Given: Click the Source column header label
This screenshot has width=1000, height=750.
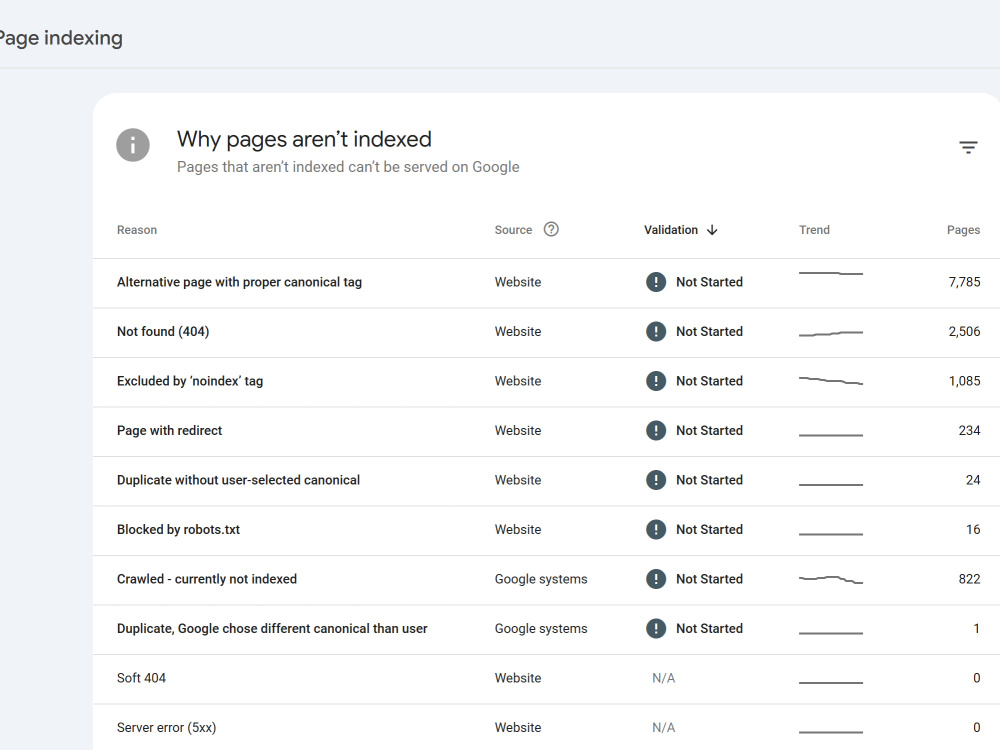Looking at the screenshot, I should pyautogui.click(x=513, y=230).
